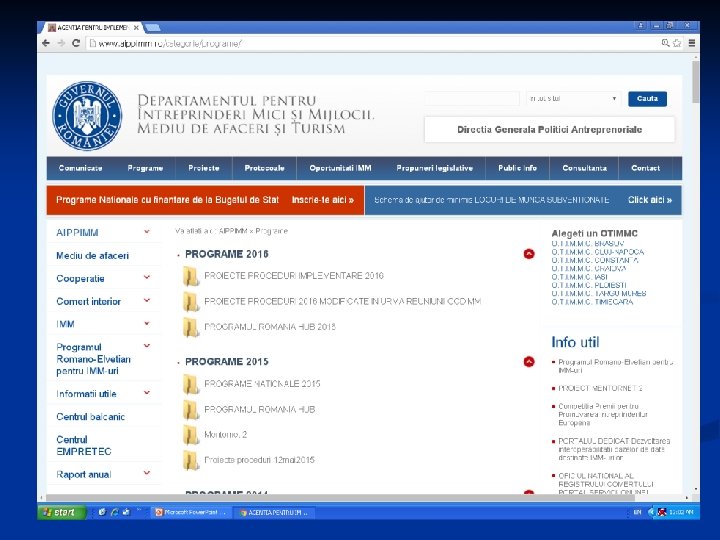Open the Protocoale menu item
Viewport: 720px width, 540px height.
(264, 168)
